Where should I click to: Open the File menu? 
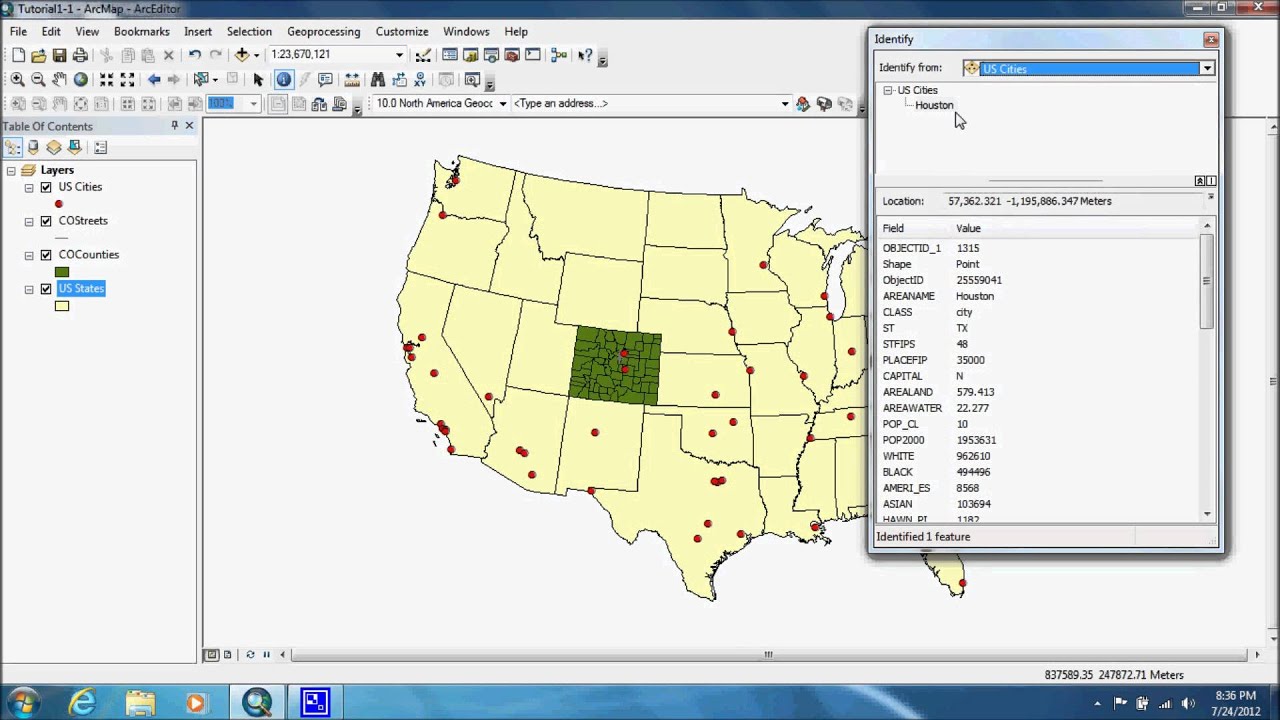pos(18,32)
